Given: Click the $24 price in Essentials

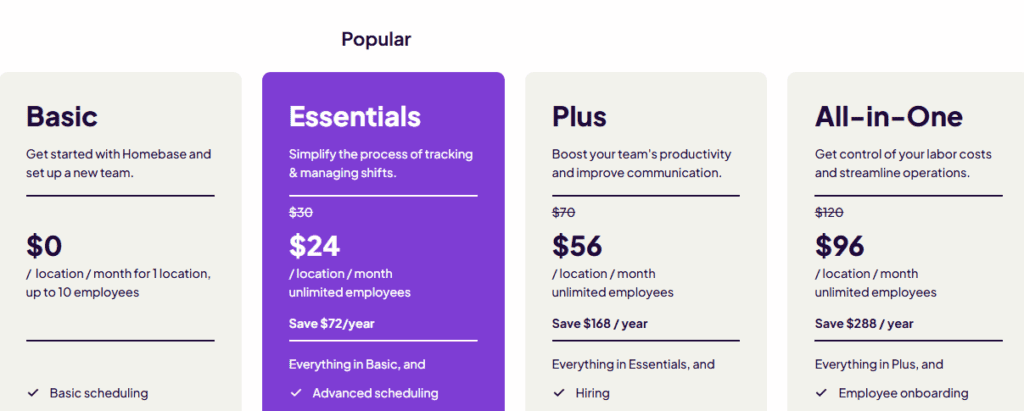Looking at the screenshot, I should 314,246.
